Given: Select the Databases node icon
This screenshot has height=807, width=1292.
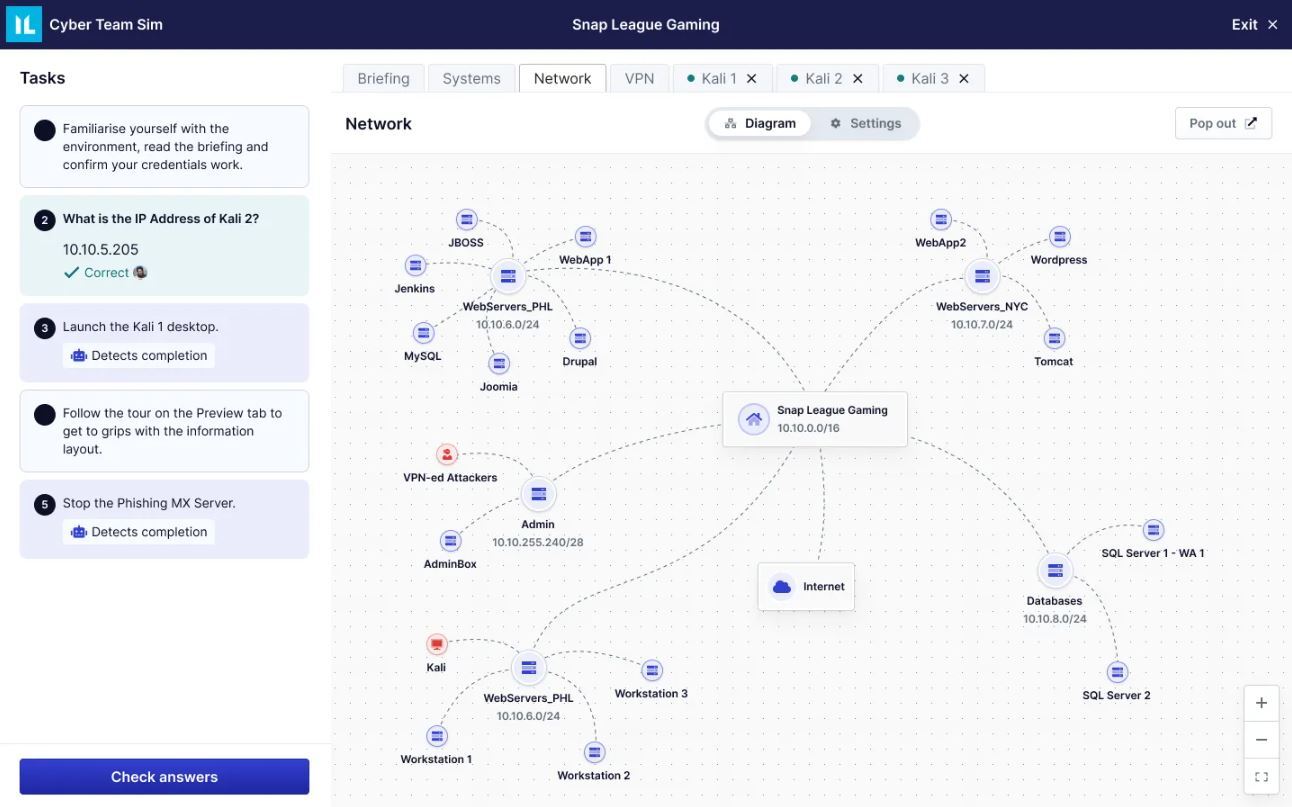Looking at the screenshot, I should click(x=1055, y=570).
